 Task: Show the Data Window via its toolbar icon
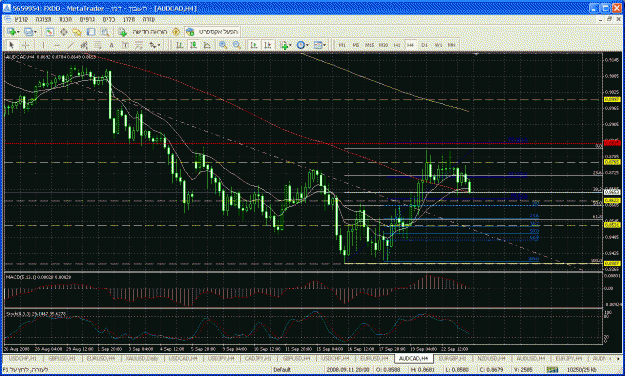click(x=63, y=32)
